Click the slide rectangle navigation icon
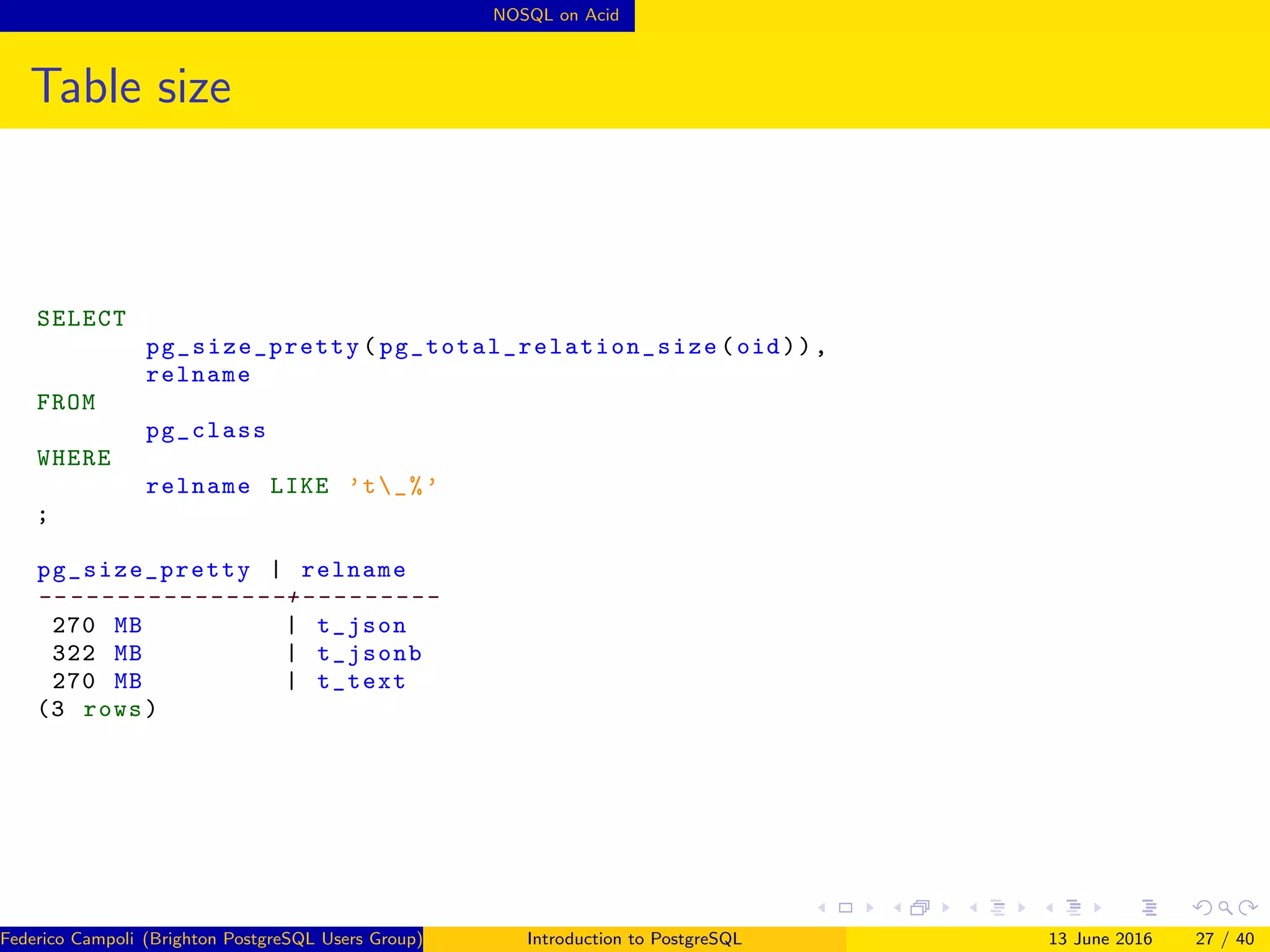 pyautogui.click(x=845, y=908)
